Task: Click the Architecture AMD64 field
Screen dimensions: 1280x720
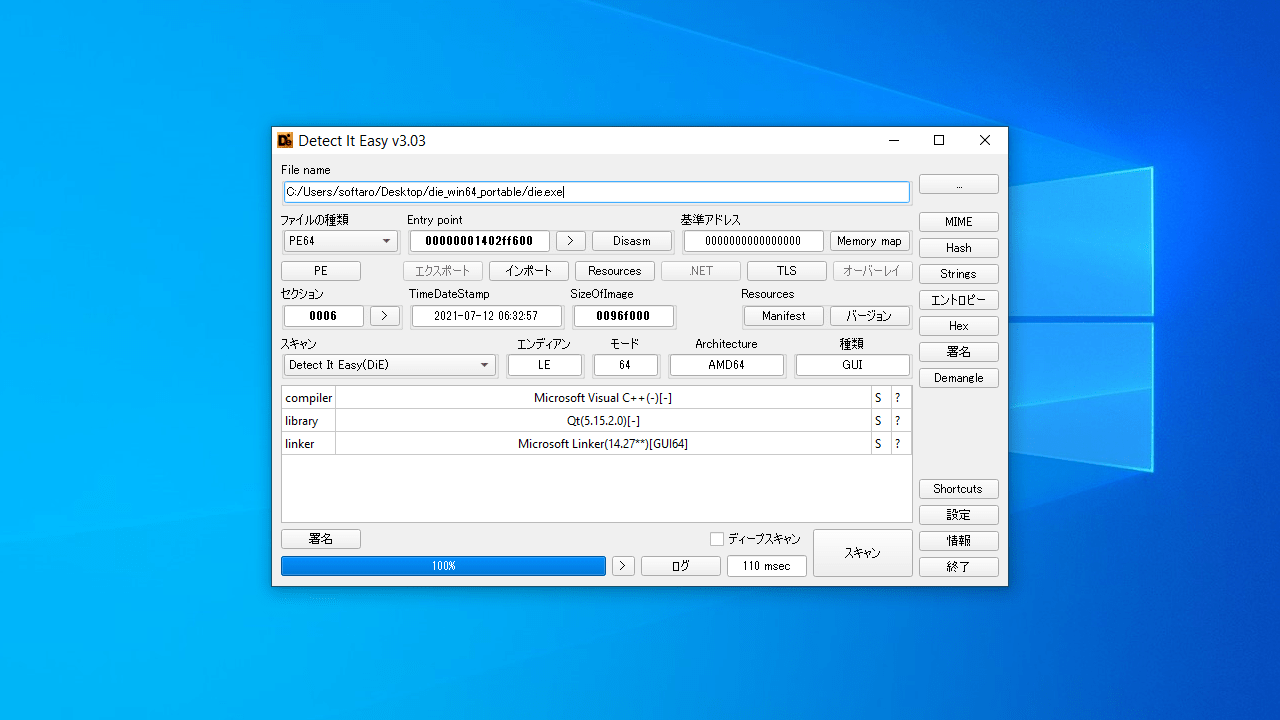Action: click(727, 365)
